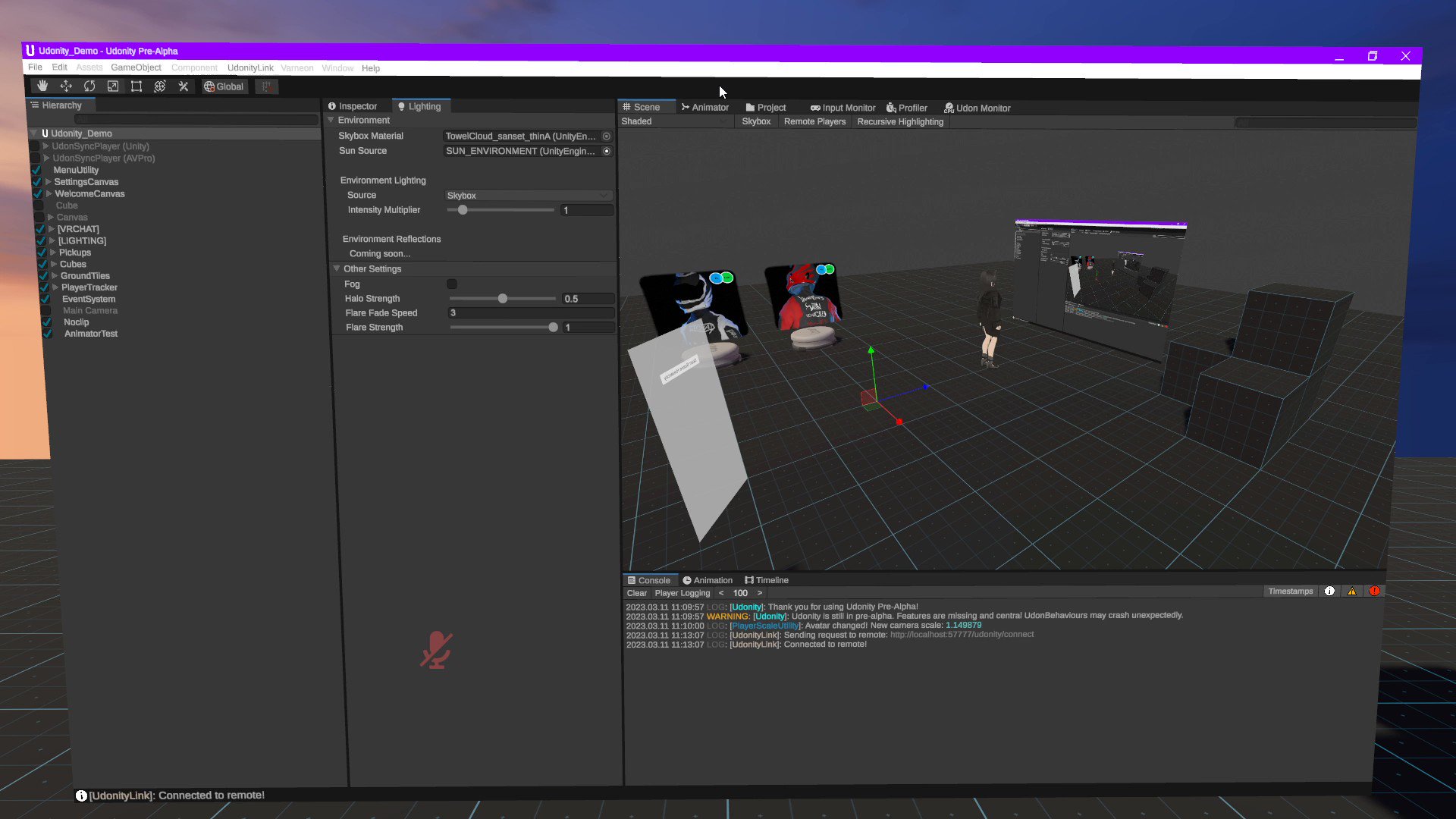Screen dimensions: 1456x819
Task: Collapse the Other Settings section
Action: [337, 268]
